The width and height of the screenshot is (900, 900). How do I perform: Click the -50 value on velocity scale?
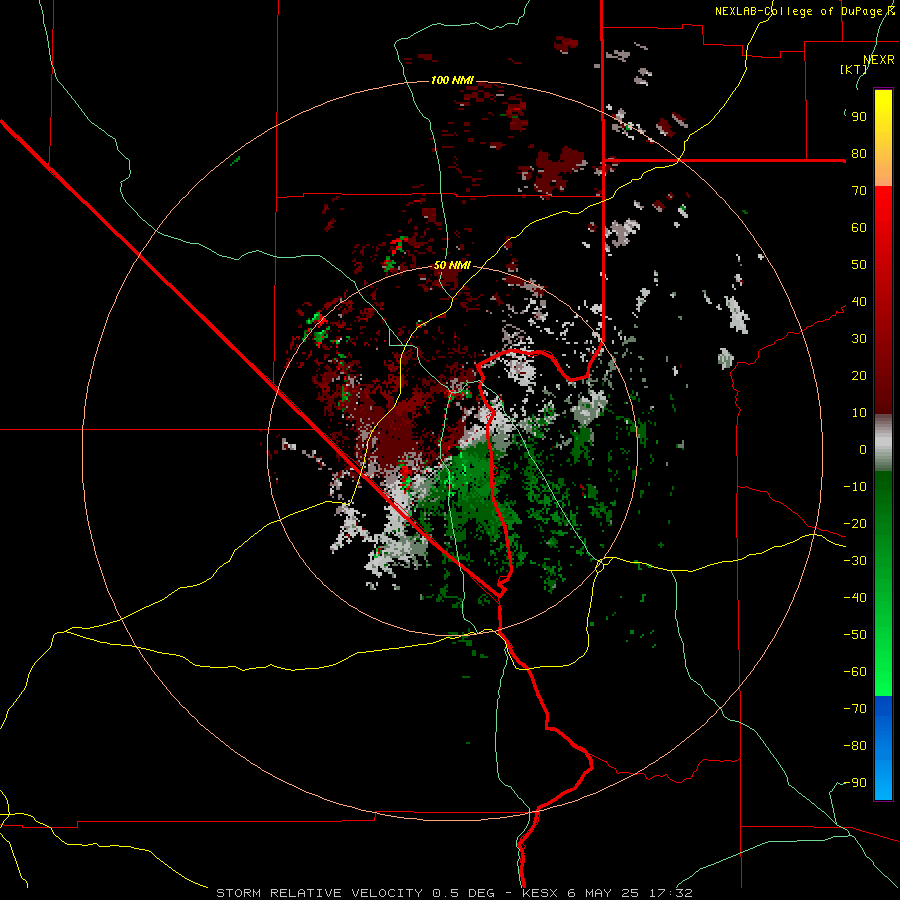coord(855,635)
